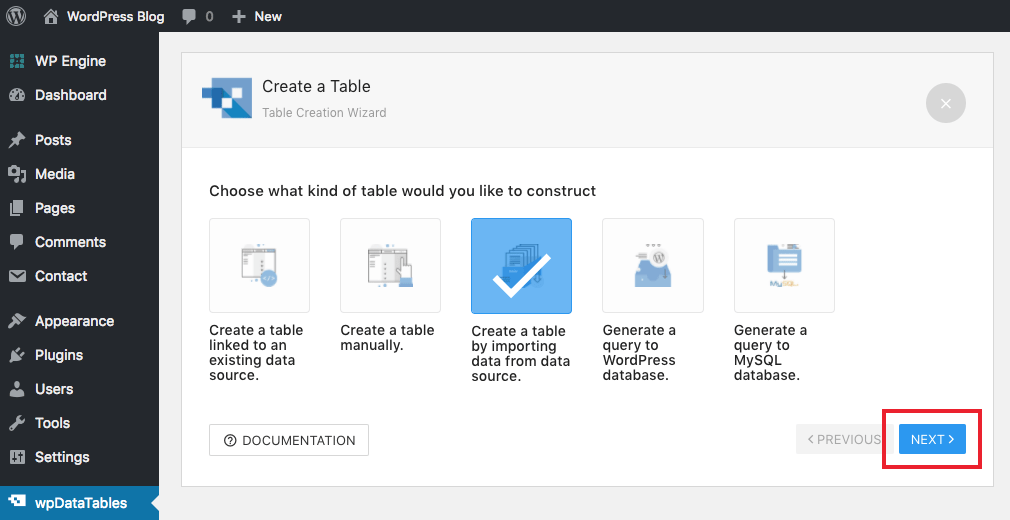1010x520 pixels.
Task: Click the 'Create a Table' heading
Action: [316, 86]
